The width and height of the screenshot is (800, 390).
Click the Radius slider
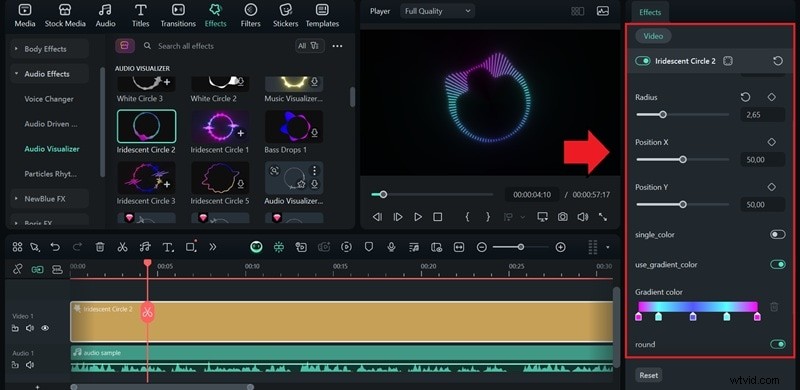tap(683, 114)
